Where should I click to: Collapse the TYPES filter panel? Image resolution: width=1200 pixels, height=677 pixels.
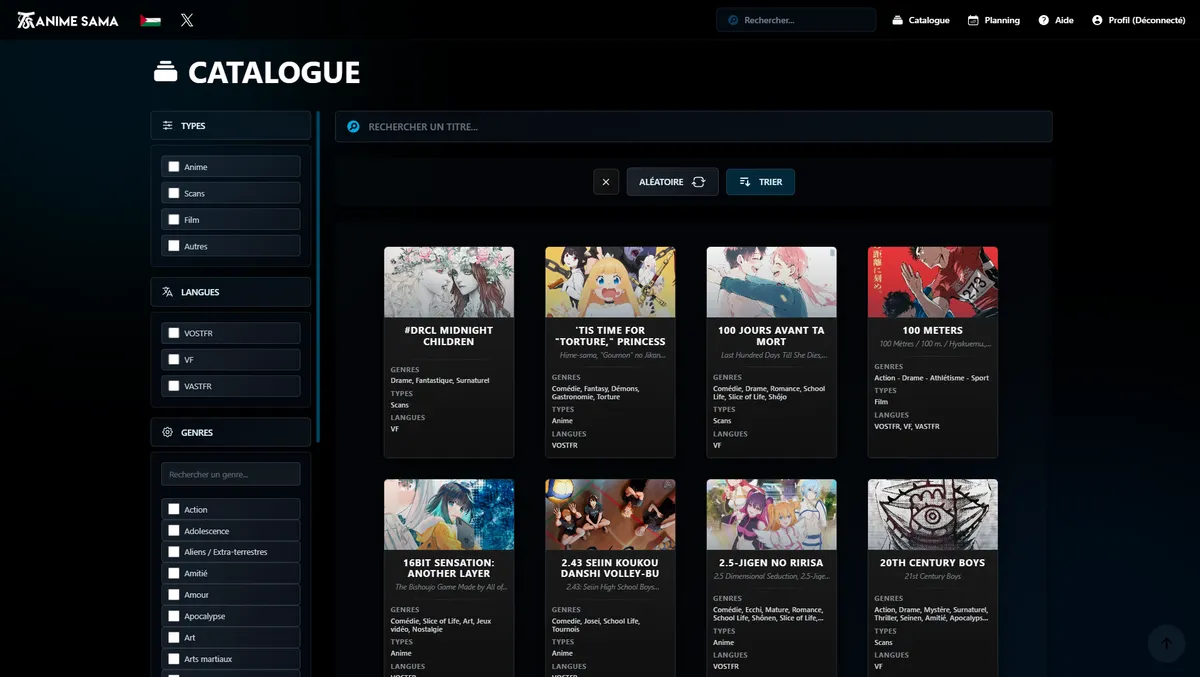click(x=230, y=125)
